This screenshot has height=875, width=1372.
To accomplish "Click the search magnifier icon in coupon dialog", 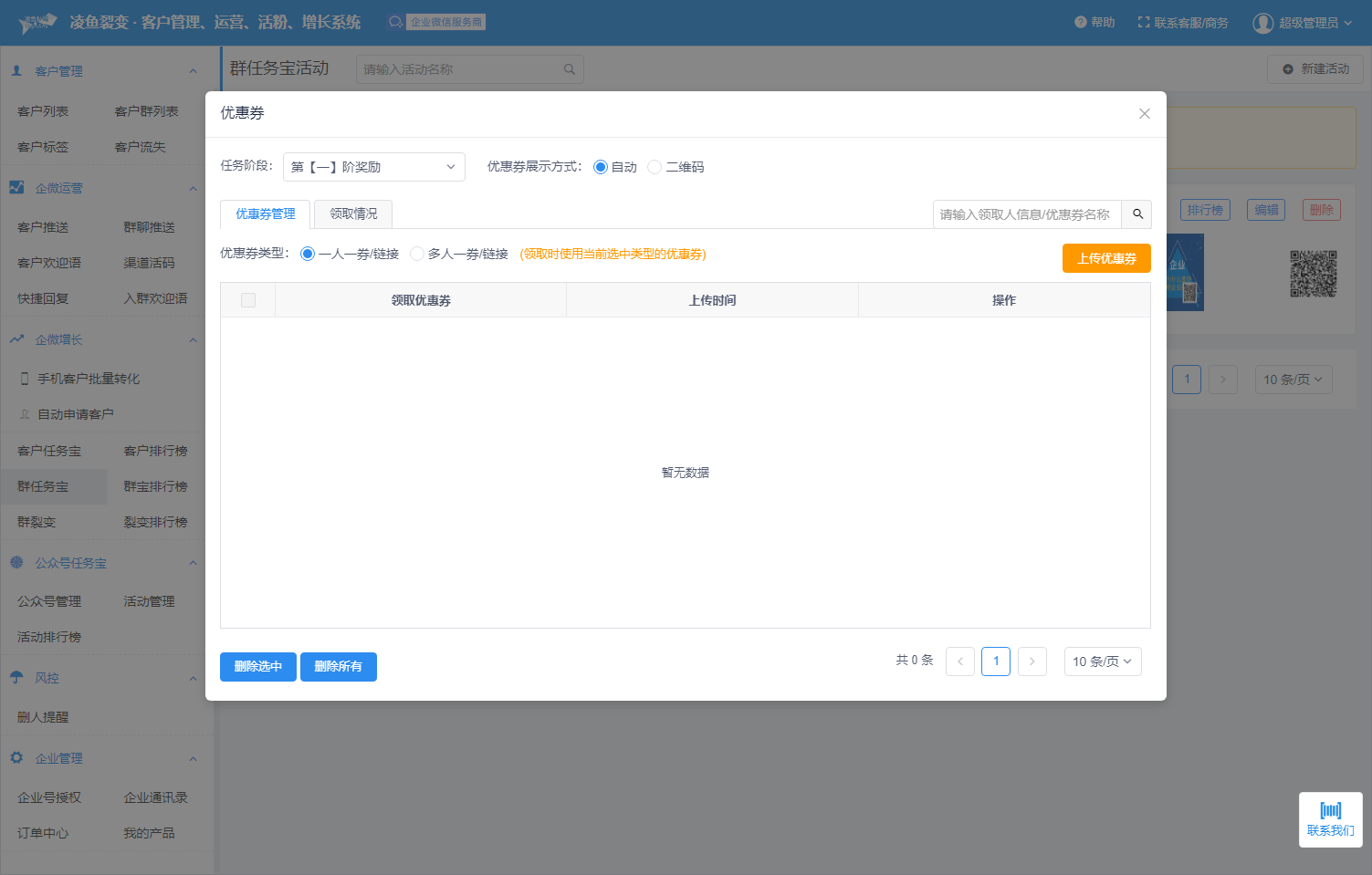I will [x=1137, y=214].
